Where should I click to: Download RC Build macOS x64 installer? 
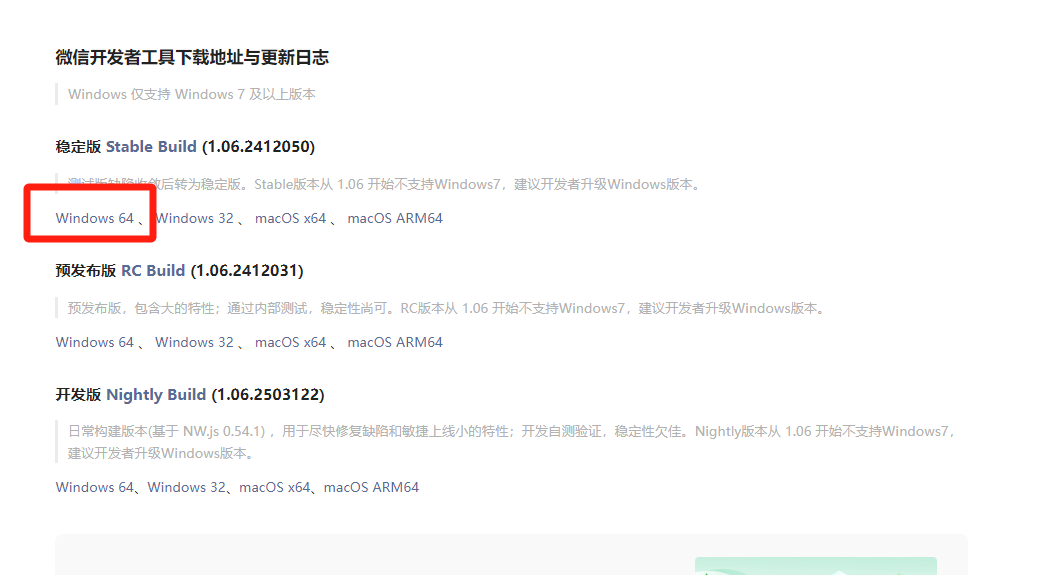[291, 342]
